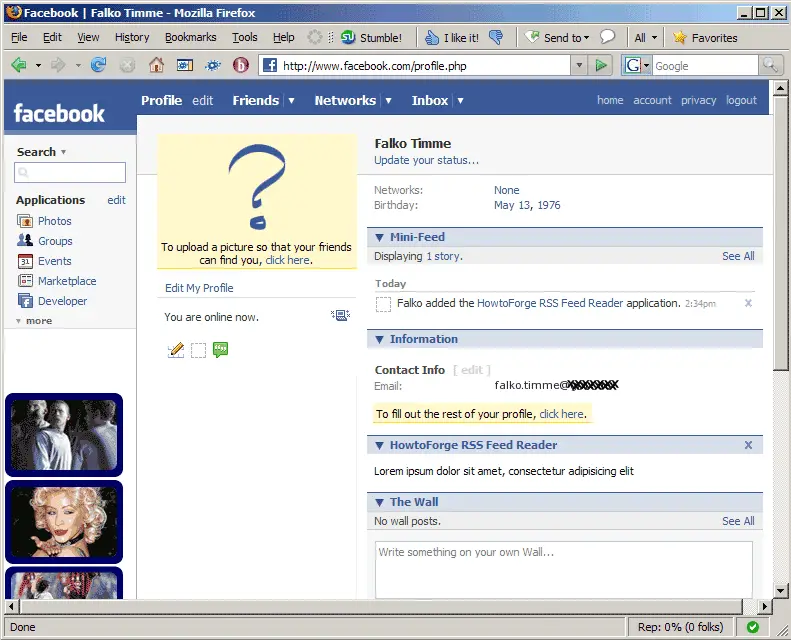791x640 pixels.
Task: Click the Profile tab
Action: click(161, 100)
